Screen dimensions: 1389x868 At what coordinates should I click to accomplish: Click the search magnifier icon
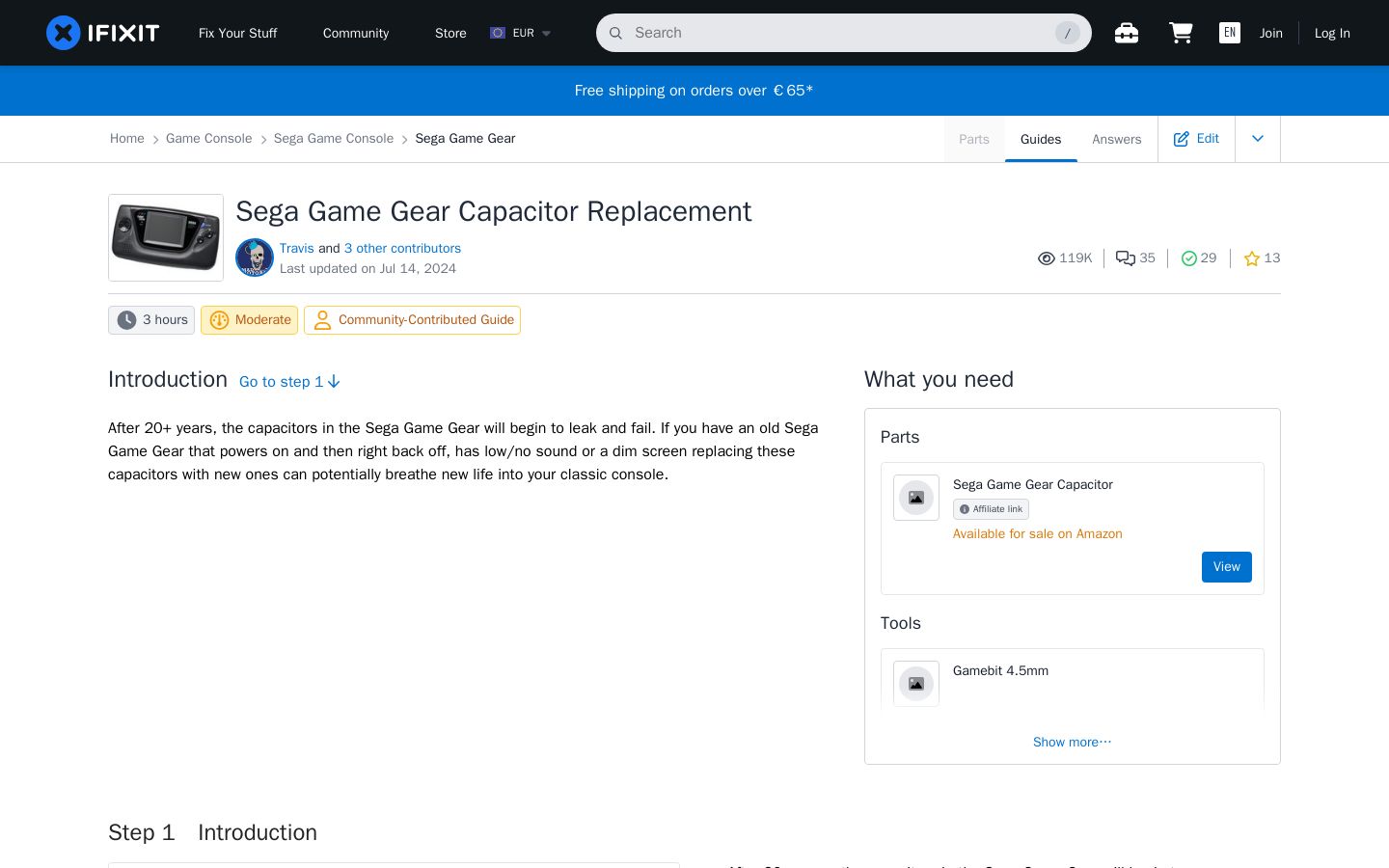point(615,33)
